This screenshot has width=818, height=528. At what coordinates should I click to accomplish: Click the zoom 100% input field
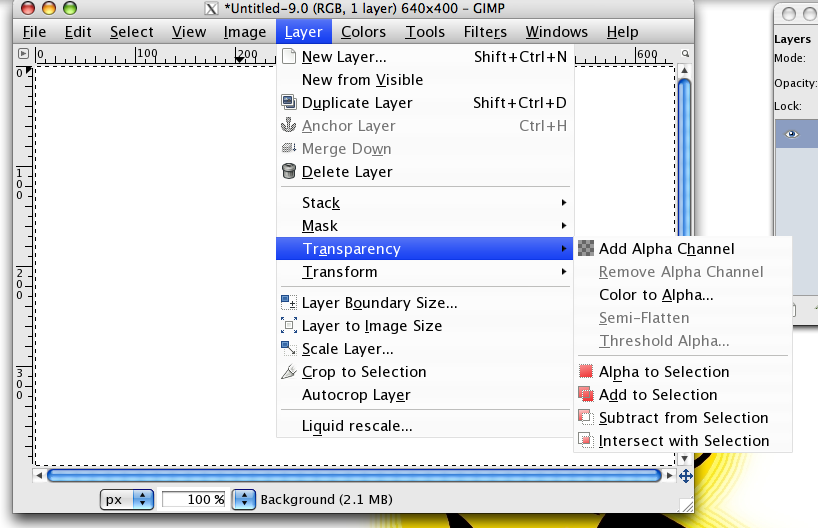coord(194,499)
